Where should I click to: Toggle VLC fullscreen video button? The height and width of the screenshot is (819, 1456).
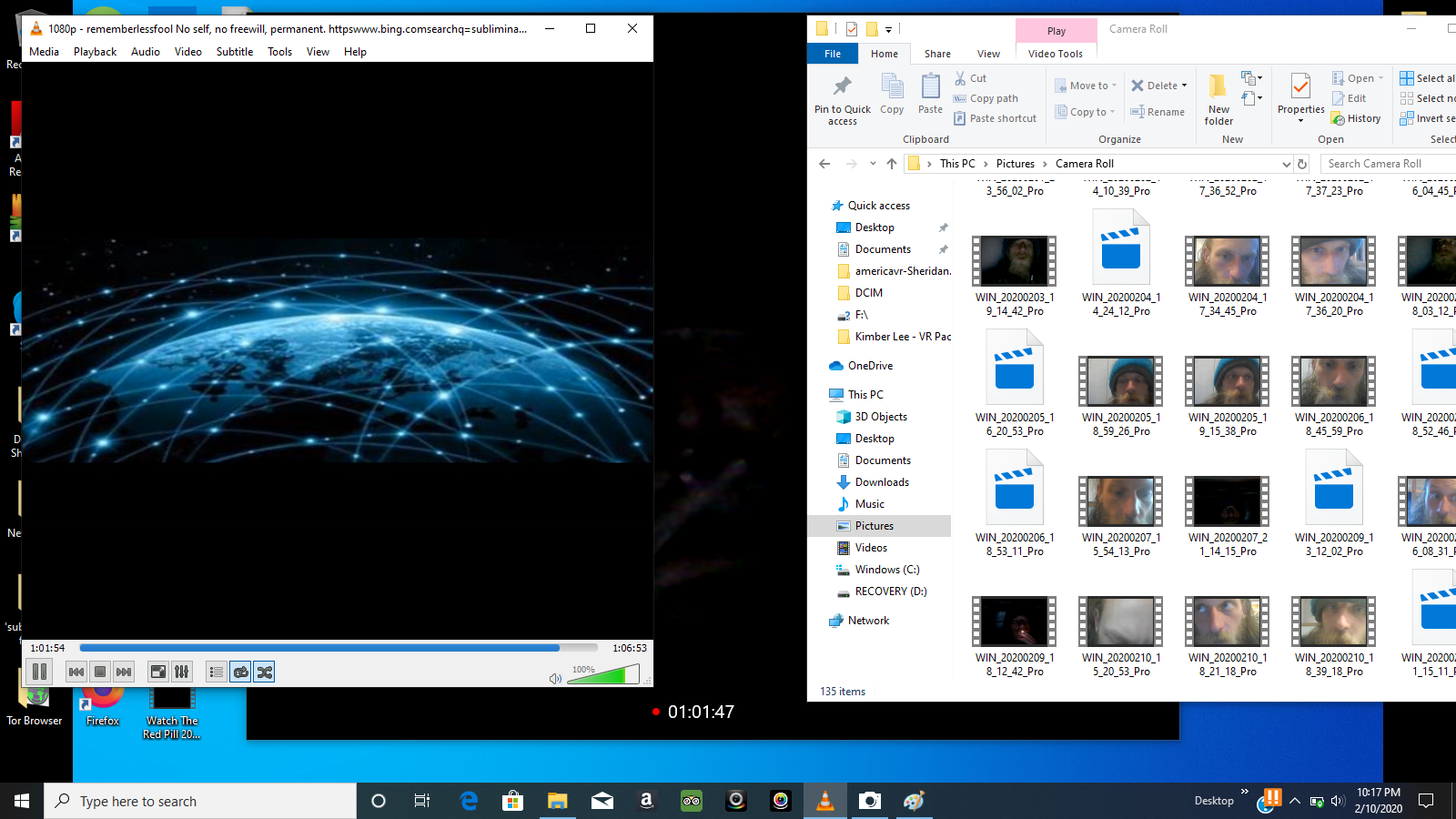pos(158,672)
